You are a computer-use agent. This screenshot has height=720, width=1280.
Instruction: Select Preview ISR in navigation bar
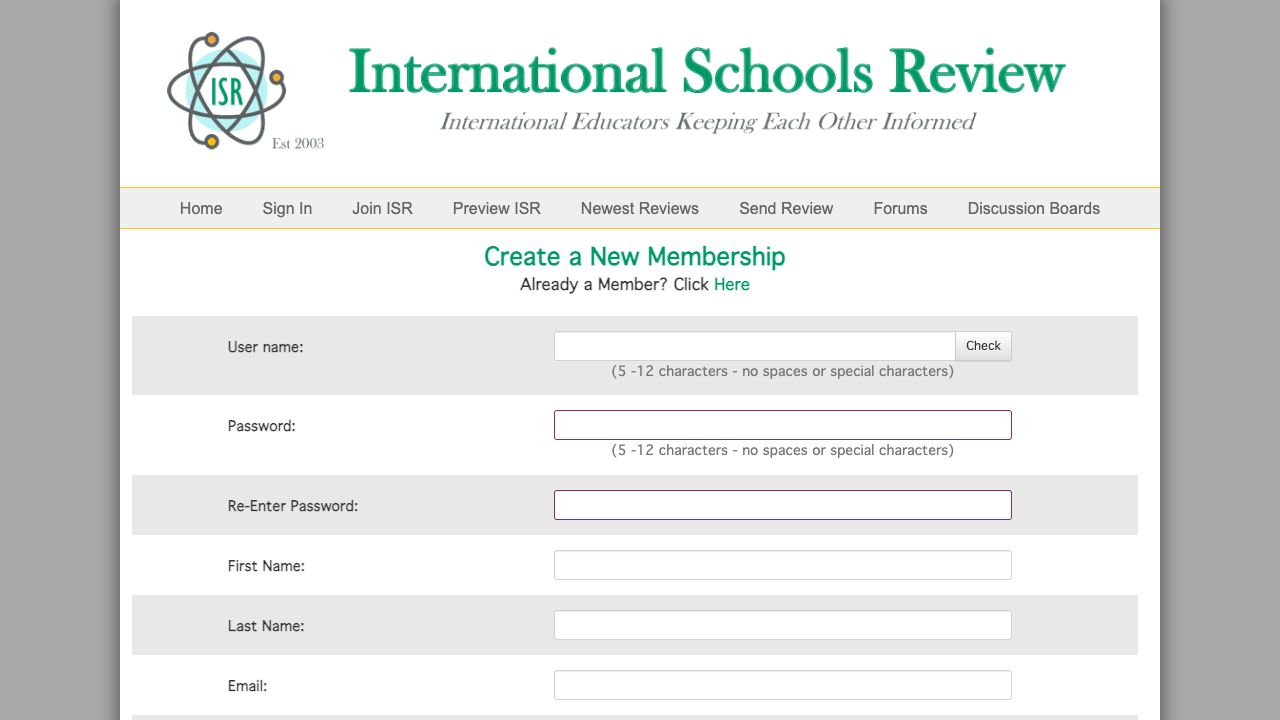(496, 208)
